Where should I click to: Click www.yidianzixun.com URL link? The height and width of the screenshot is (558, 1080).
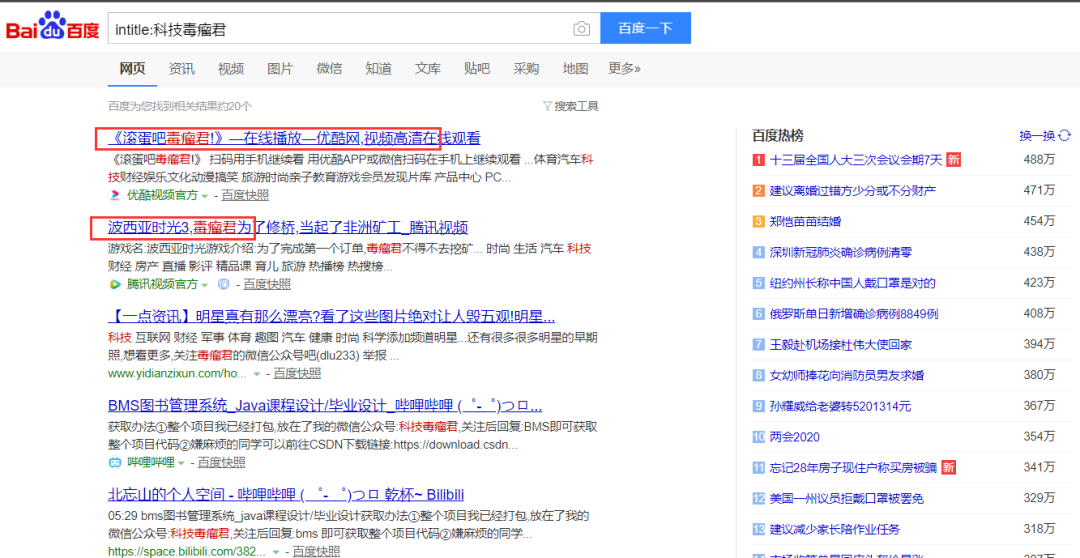coord(177,374)
